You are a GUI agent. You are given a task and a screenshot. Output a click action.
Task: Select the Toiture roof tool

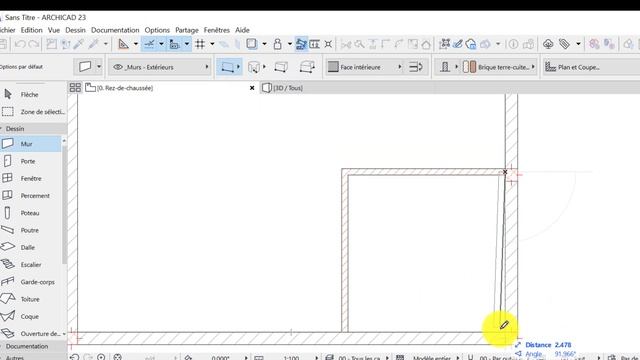pyautogui.click(x=31, y=299)
